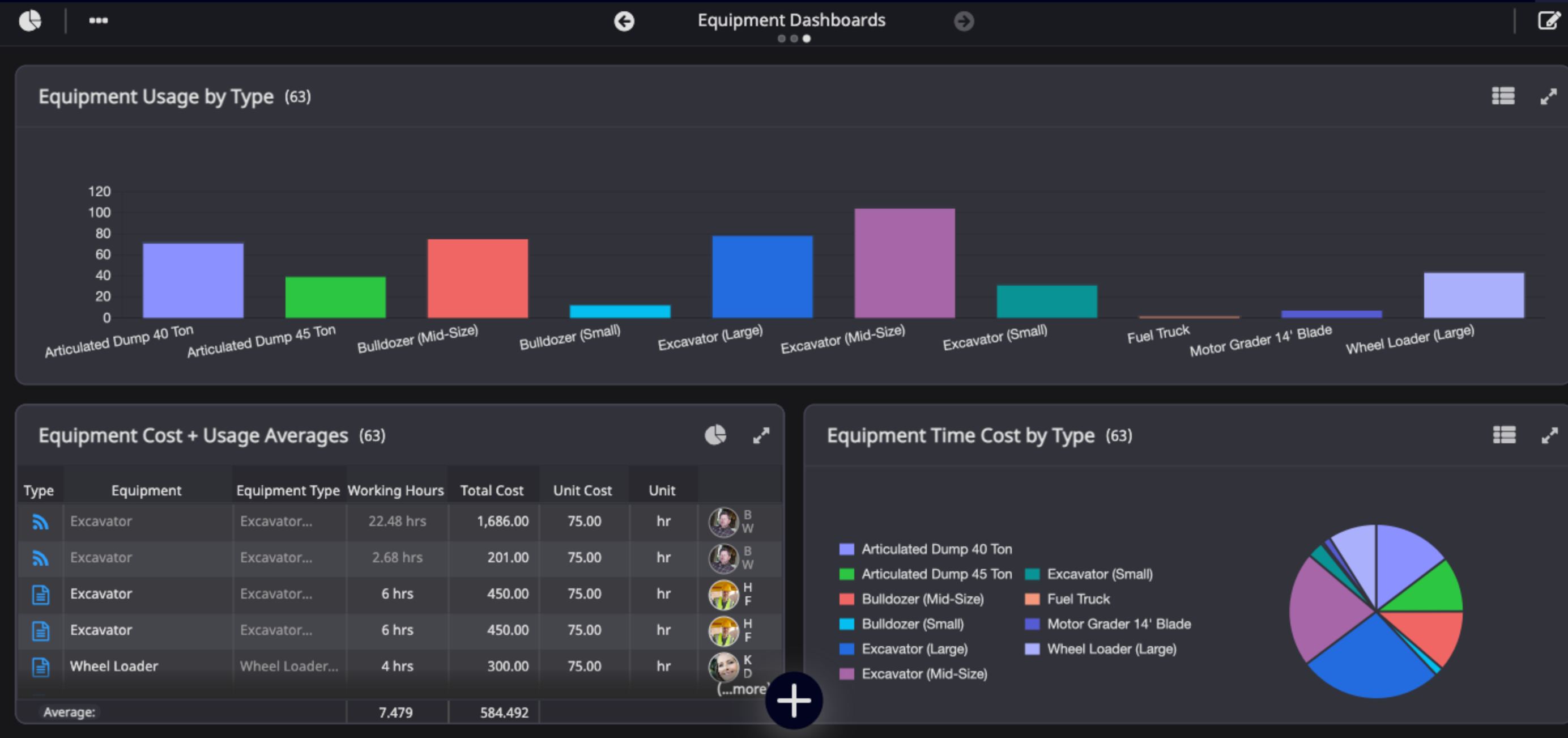Show more rows via the (...more) link
The height and width of the screenshot is (738, 1568).
743,689
